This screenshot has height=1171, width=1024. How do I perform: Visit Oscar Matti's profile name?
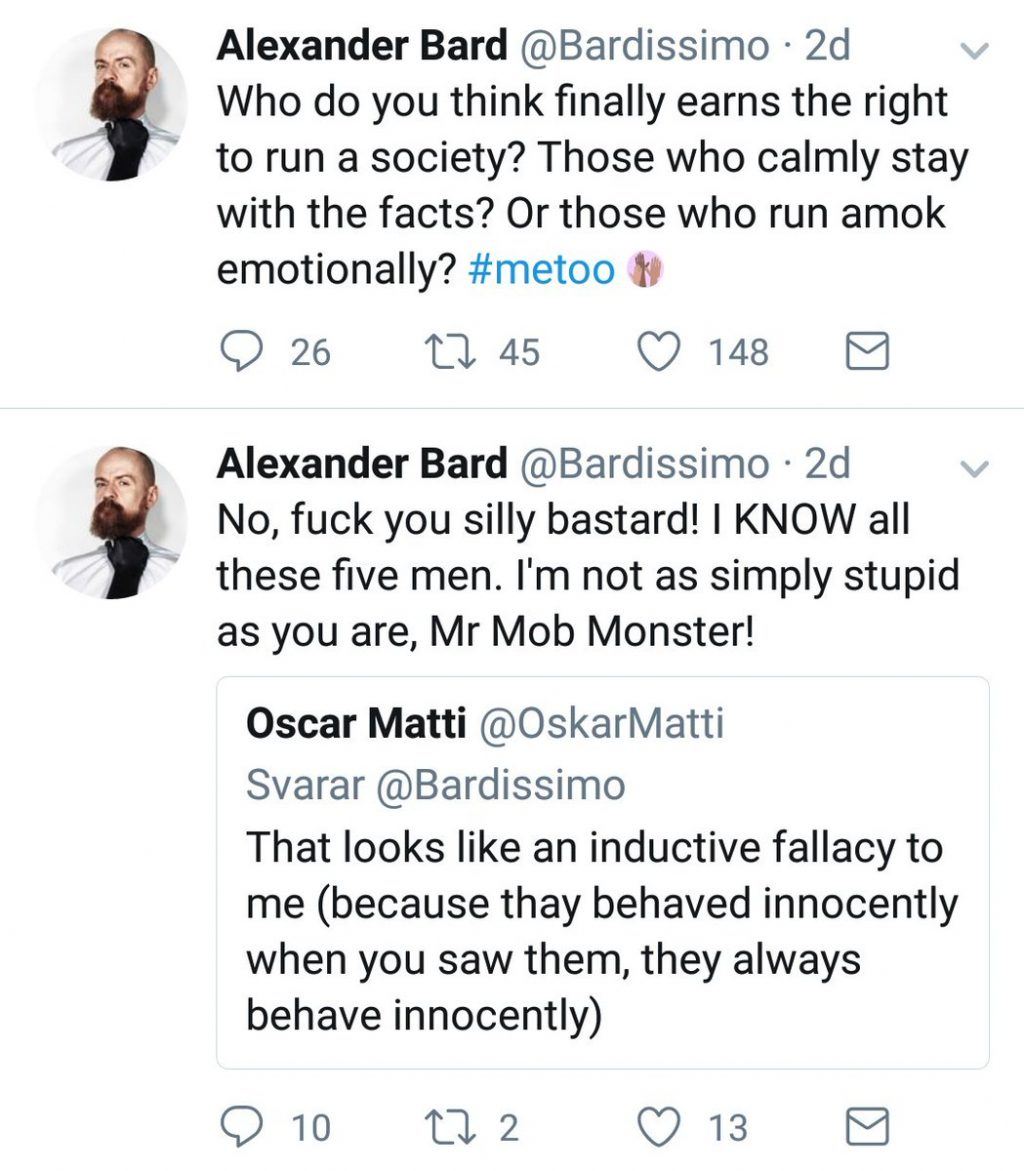(356, 724)
